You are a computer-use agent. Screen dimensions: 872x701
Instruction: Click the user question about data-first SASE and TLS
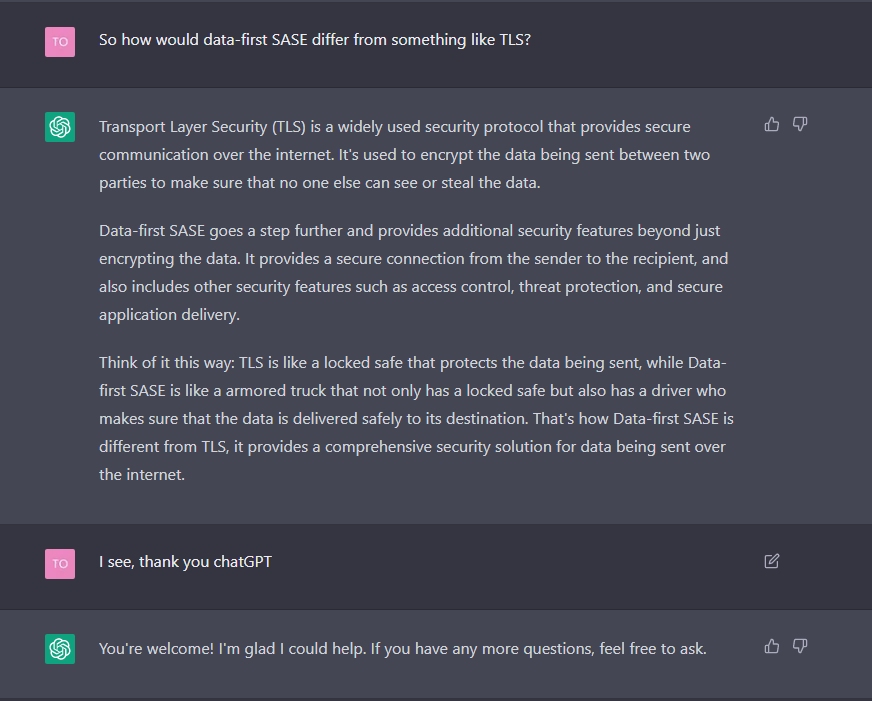click(313, 40)
